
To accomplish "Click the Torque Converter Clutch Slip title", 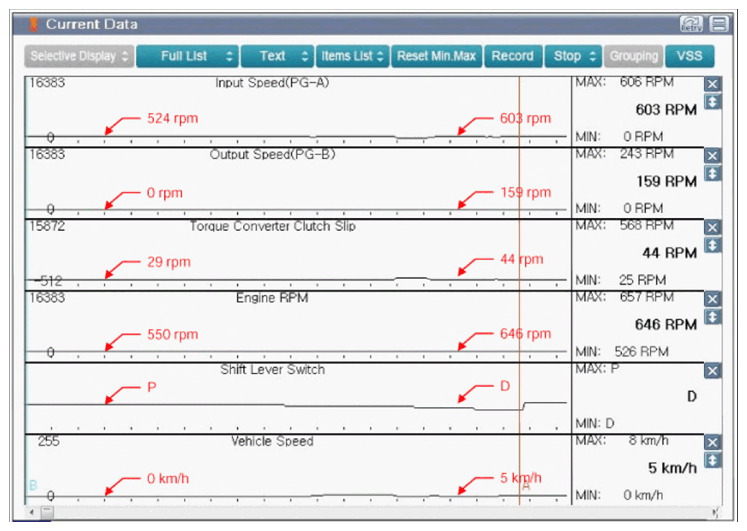I will click(x=273, y=226).
